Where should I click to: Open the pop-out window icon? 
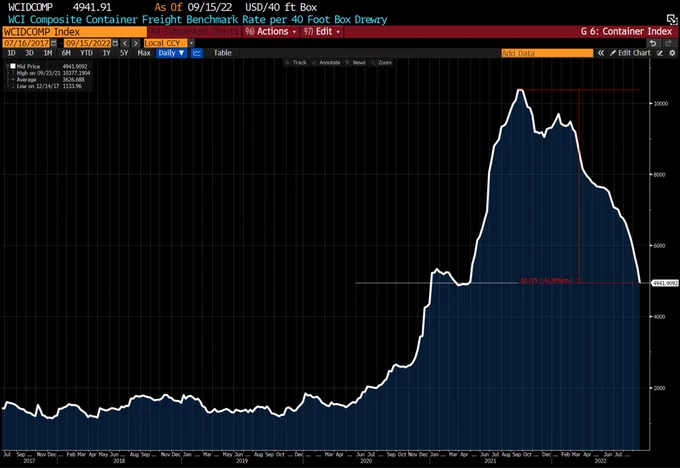tap(672, 19)
